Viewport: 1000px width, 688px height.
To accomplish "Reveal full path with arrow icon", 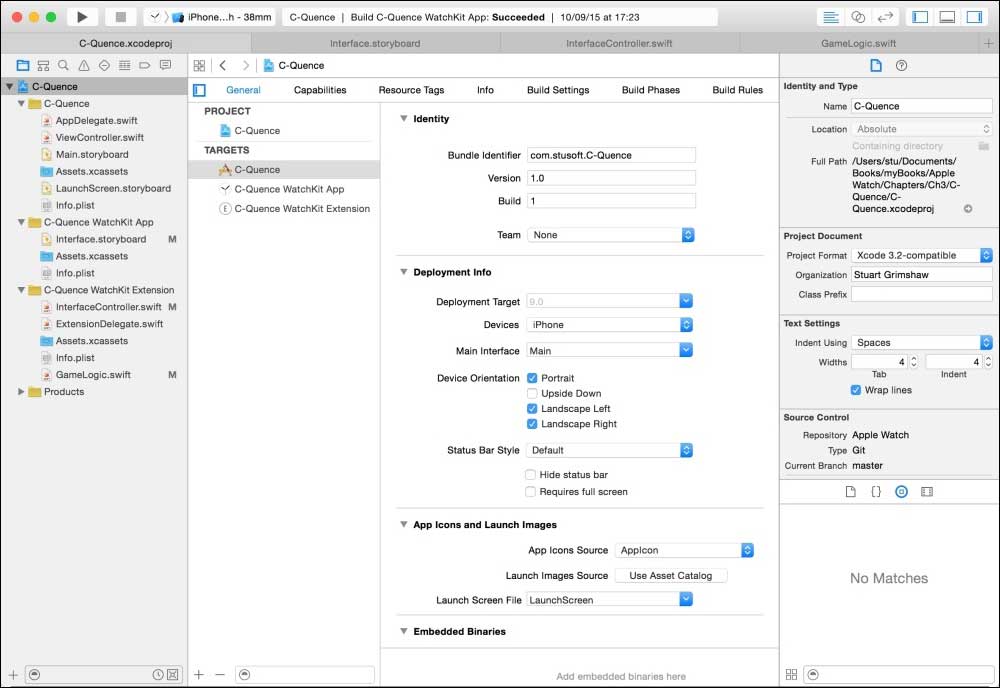I will [x=968, y=209].
